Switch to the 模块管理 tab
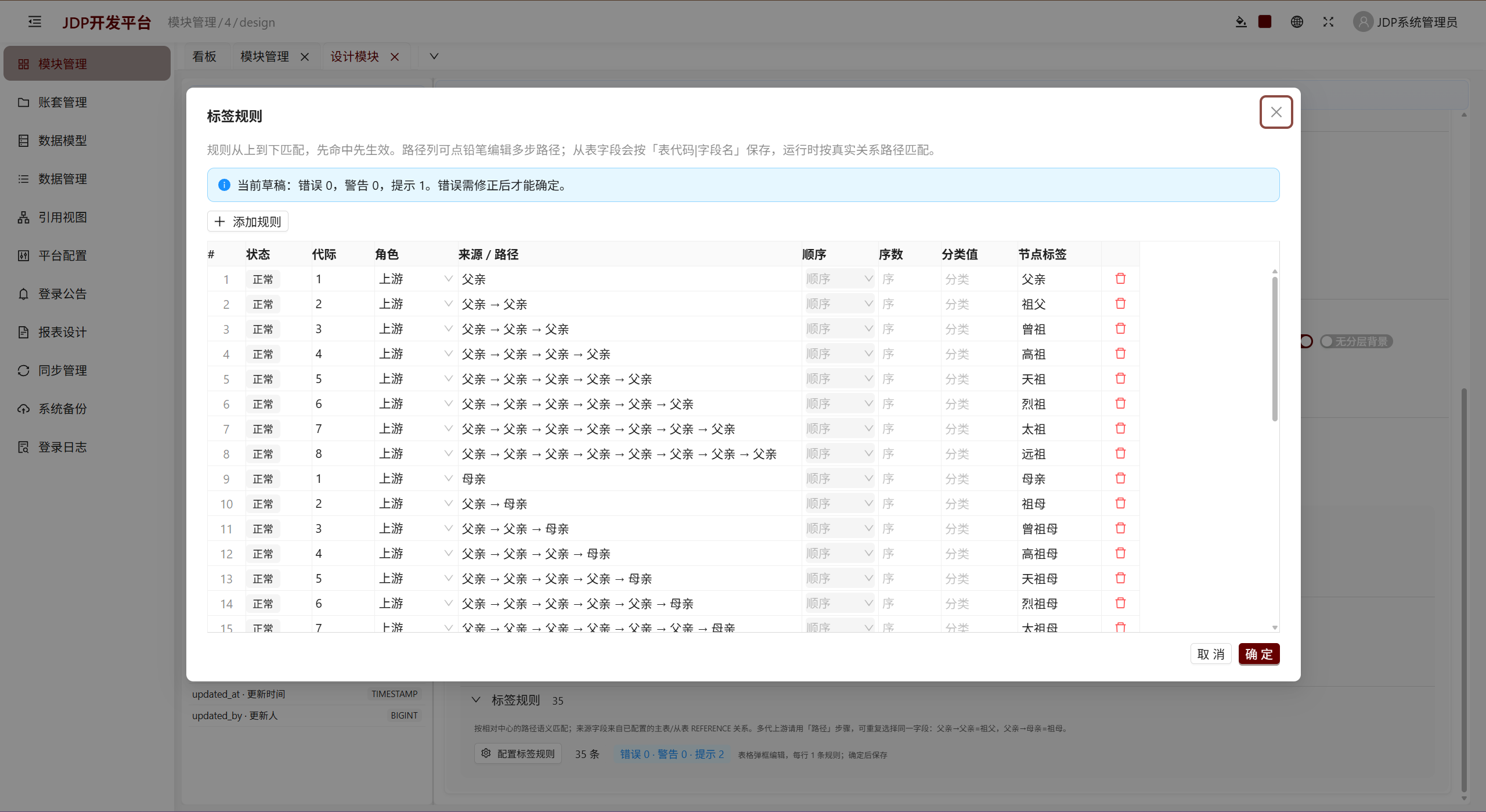The width and height of the screenshot is (1486, 812). pyautogui.click(x=265, y=56)
